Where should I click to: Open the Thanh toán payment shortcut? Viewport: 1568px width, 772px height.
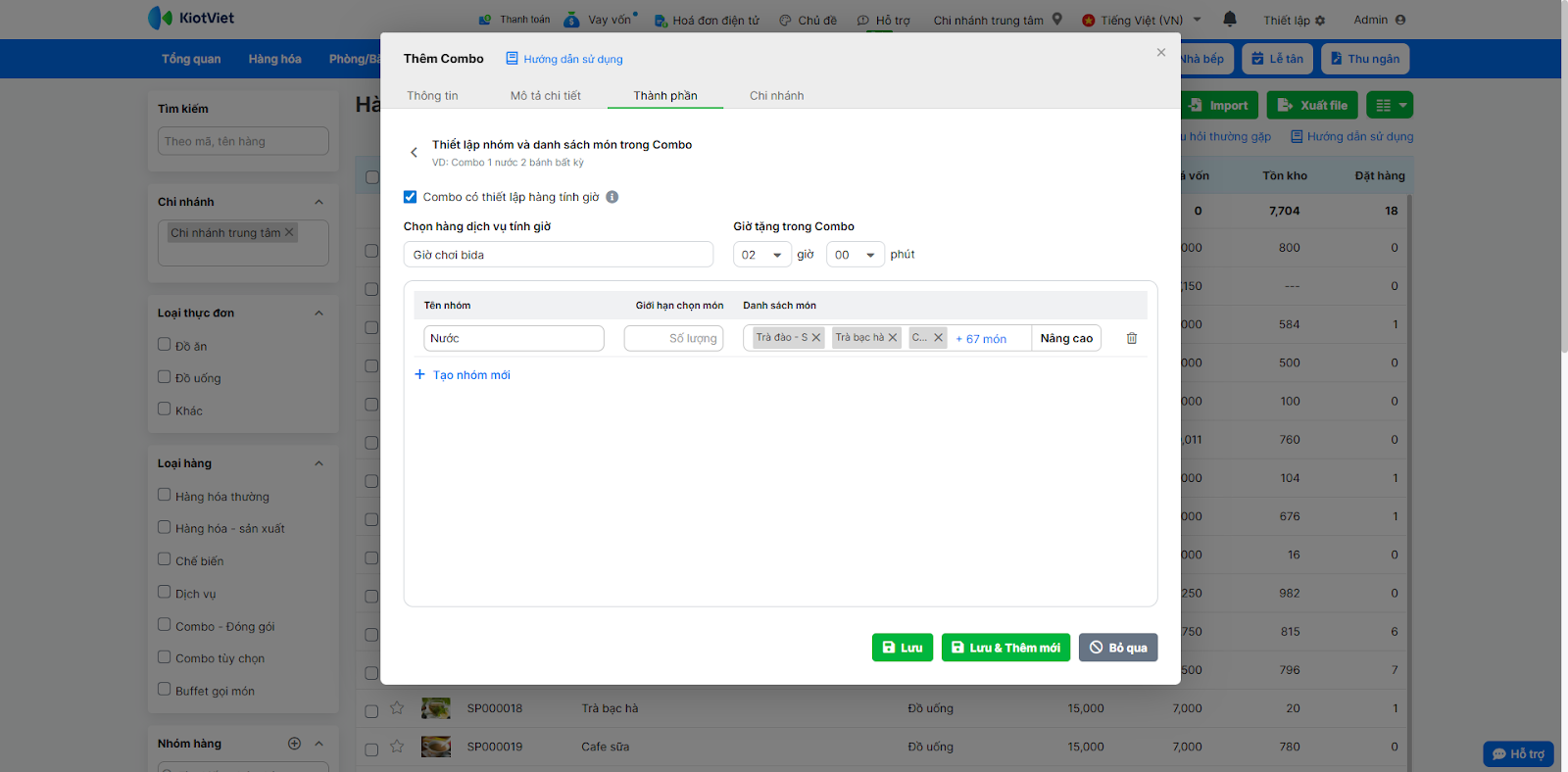[x=514, y=20]
